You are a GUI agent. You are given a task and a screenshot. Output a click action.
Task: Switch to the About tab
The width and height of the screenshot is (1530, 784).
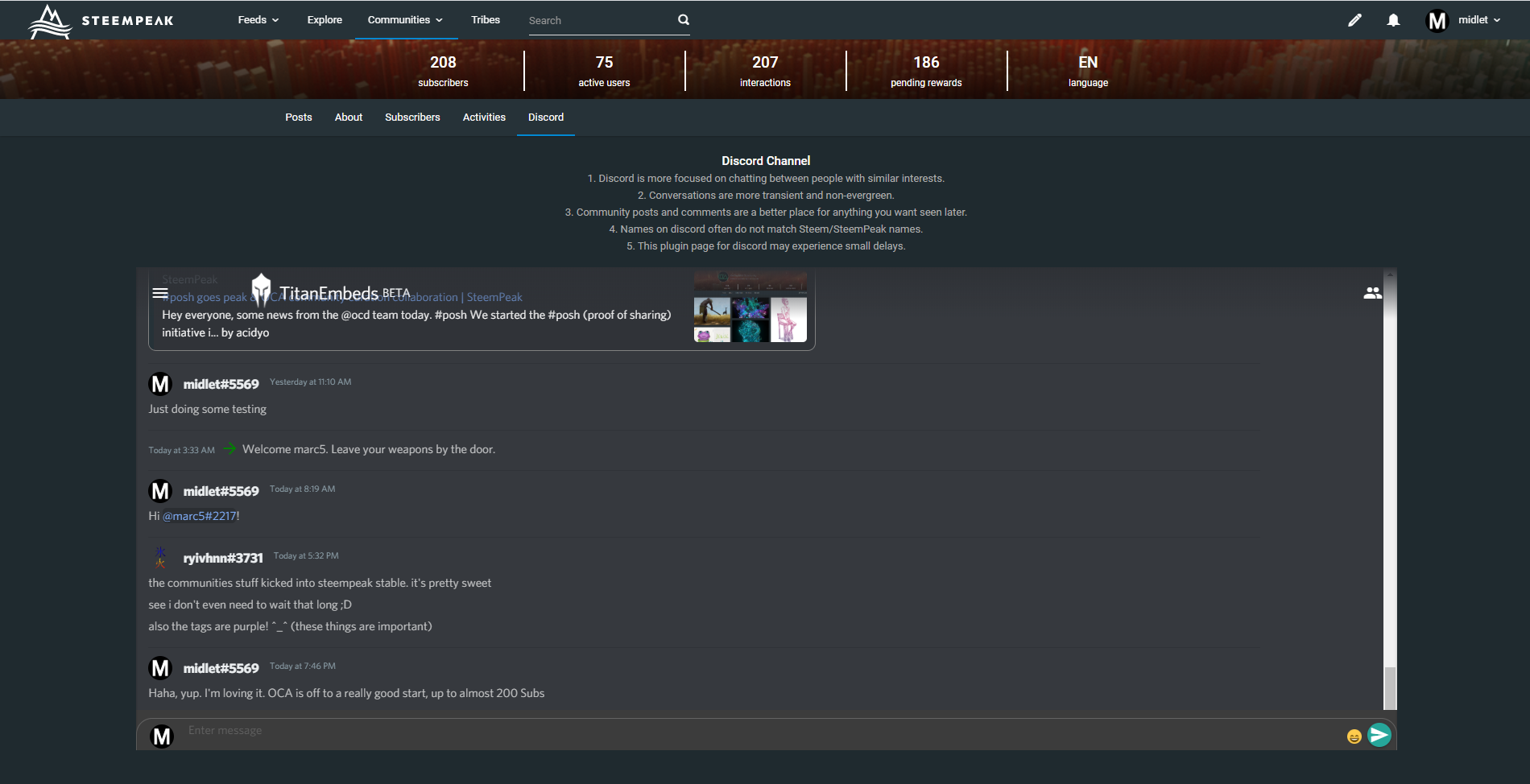[x=349, y=118]
